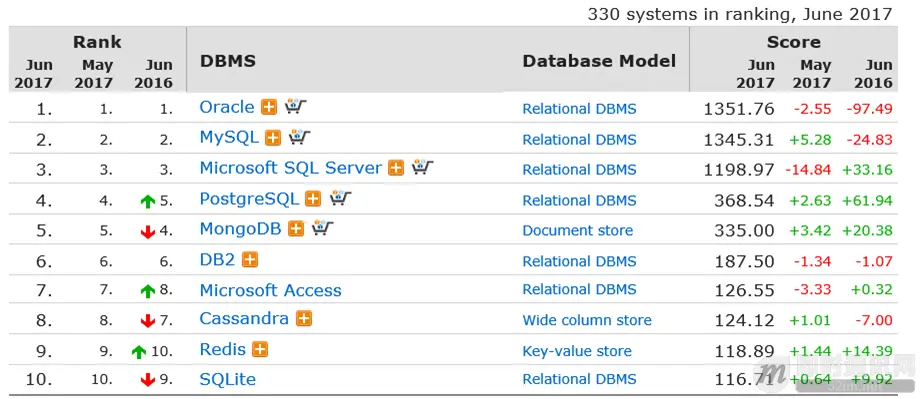Click the red down arrow in MongoDB row
Viewport: 921px width, 399px height.
click(x=148, y=232)
